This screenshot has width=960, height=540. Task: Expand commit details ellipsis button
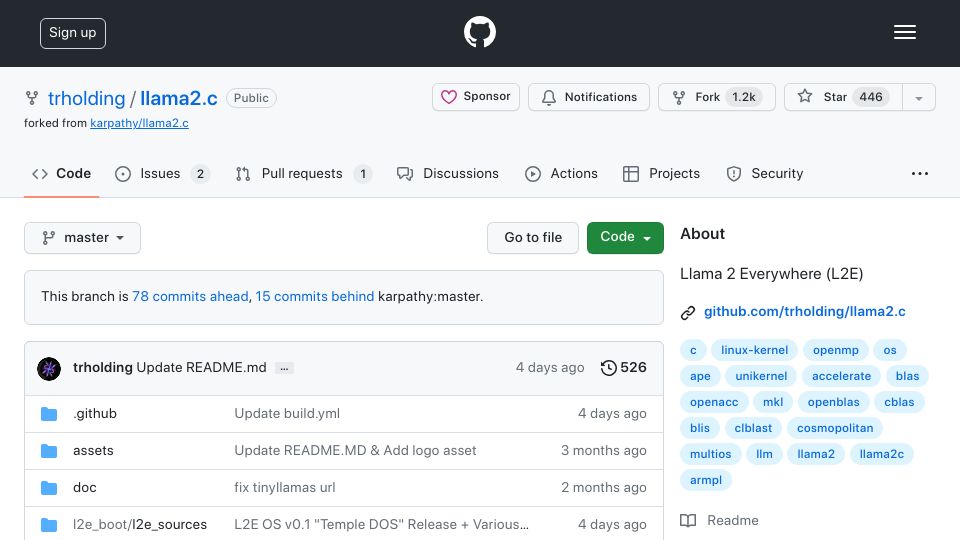pos(284,369)
